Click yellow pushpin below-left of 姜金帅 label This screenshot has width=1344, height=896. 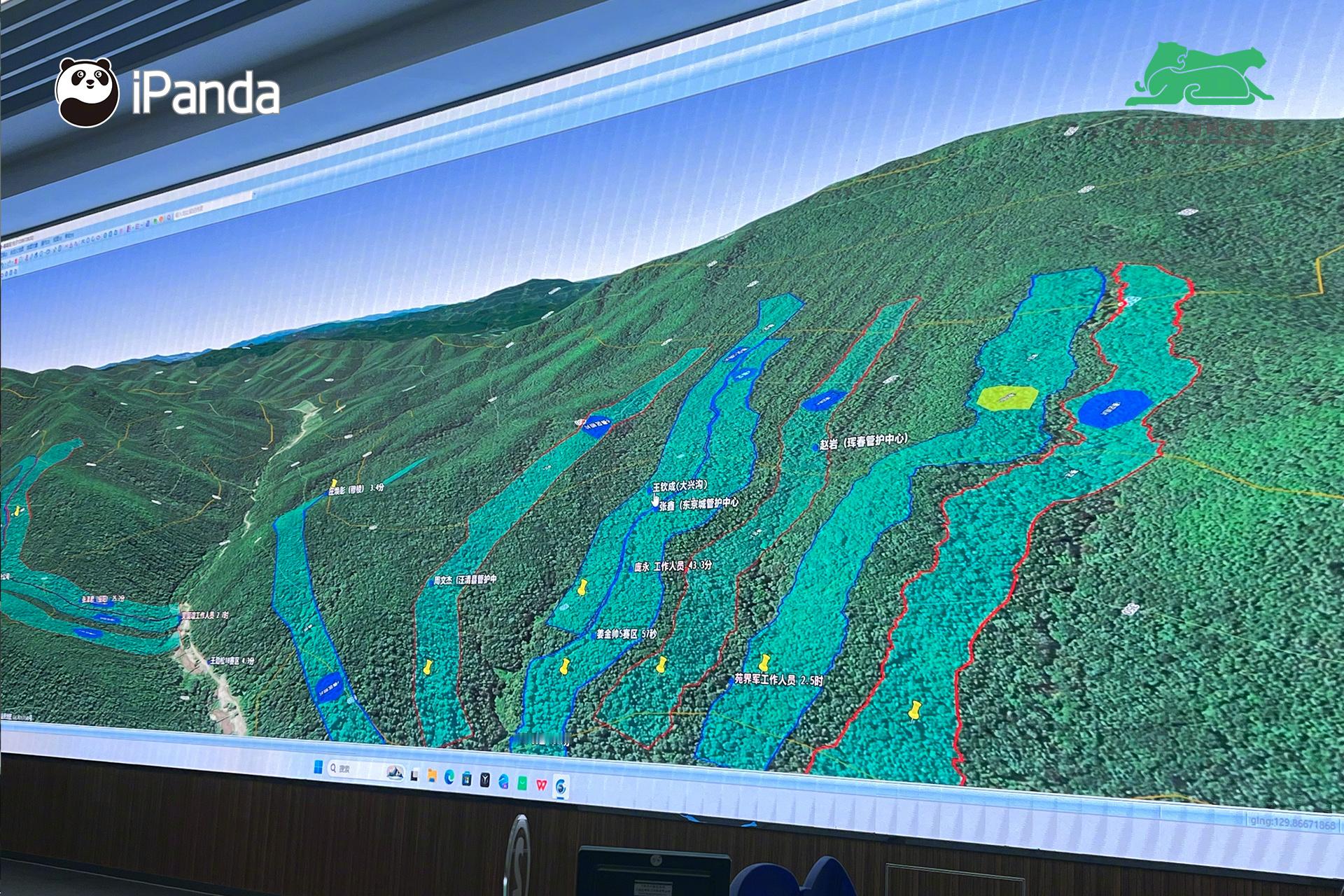[x=565, y=666]
